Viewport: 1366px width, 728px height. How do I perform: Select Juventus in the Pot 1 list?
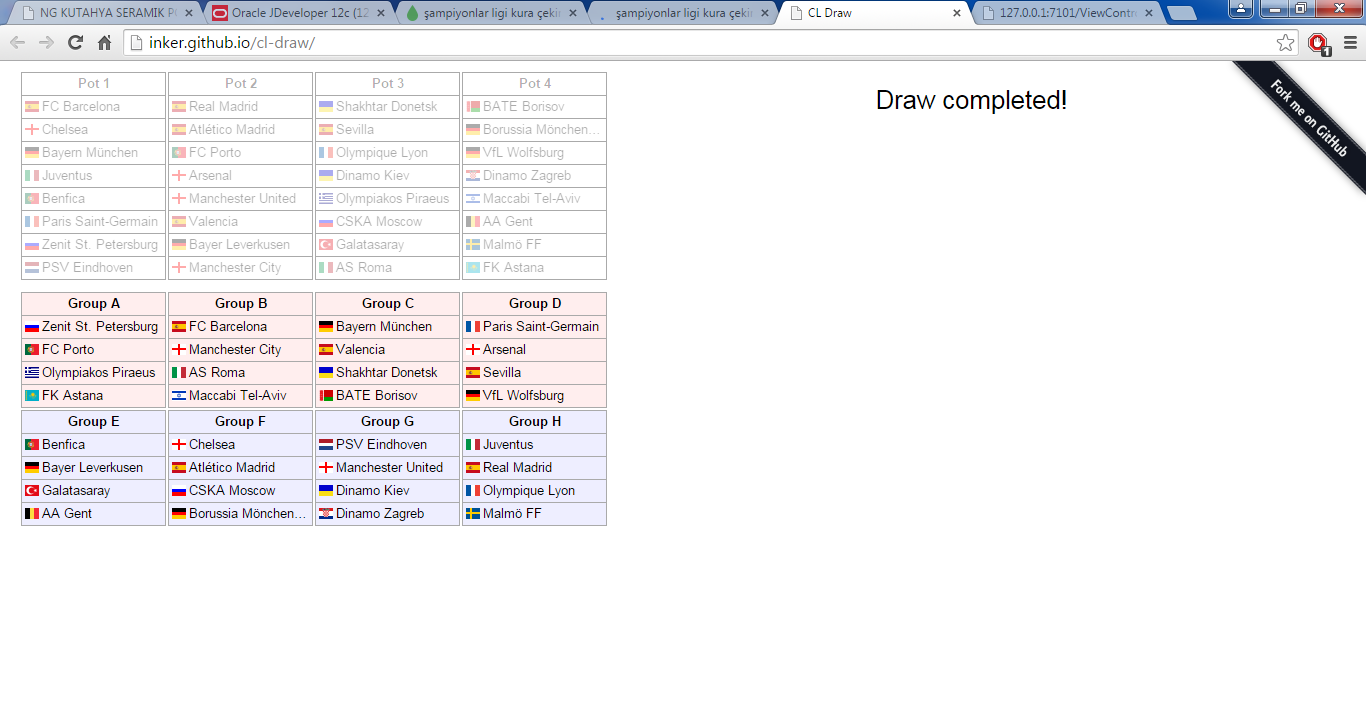tap(94, 176)
